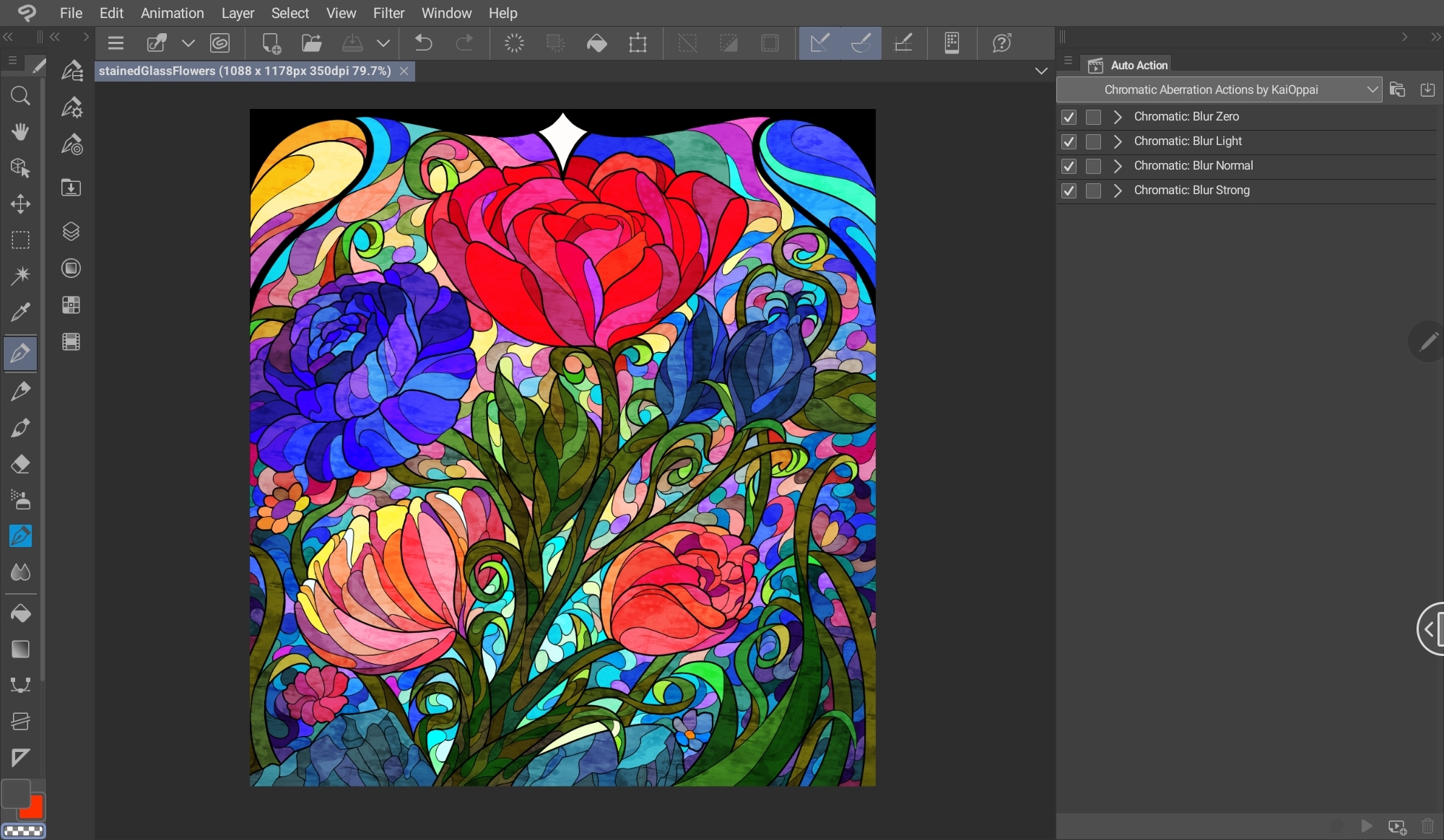Select the Zoom magnifier tool
Image resolution: width=1444 pixels, height=840 pixels.
[20, 96]
